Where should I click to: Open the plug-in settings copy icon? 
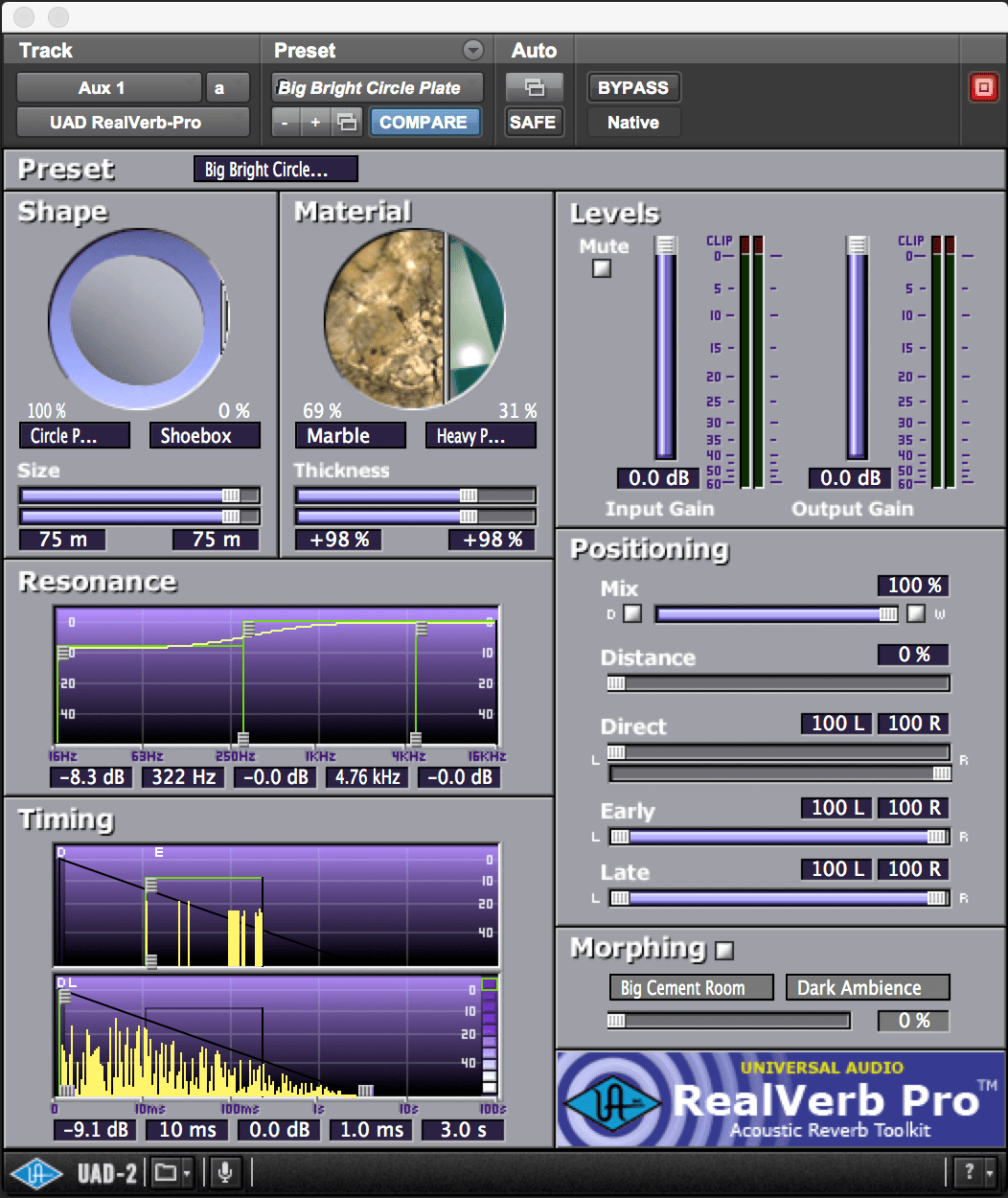pyautogui.click(x=347, y=123)
